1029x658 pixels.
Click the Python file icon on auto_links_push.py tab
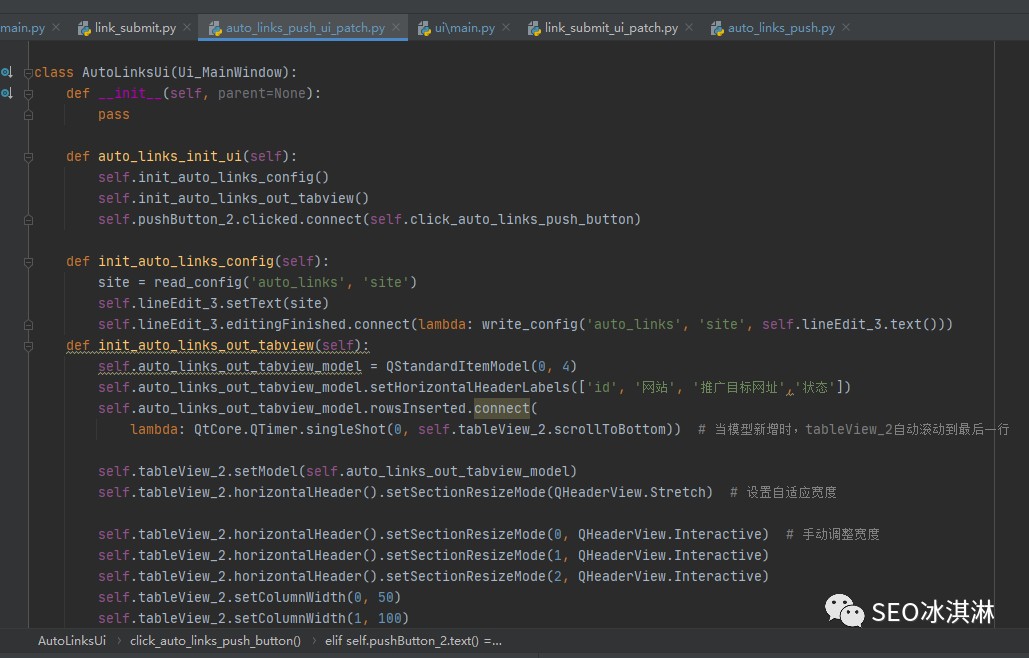click(717, 28)
